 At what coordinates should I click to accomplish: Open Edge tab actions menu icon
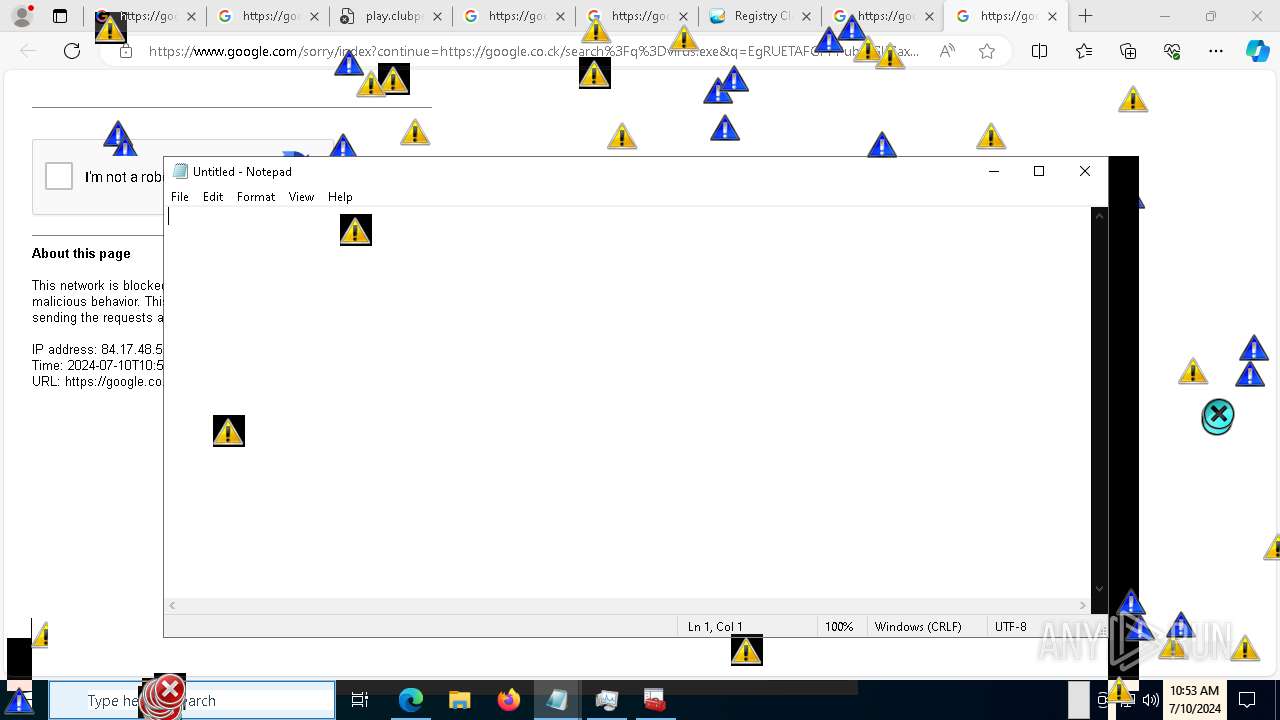click(x=60, y=16)
